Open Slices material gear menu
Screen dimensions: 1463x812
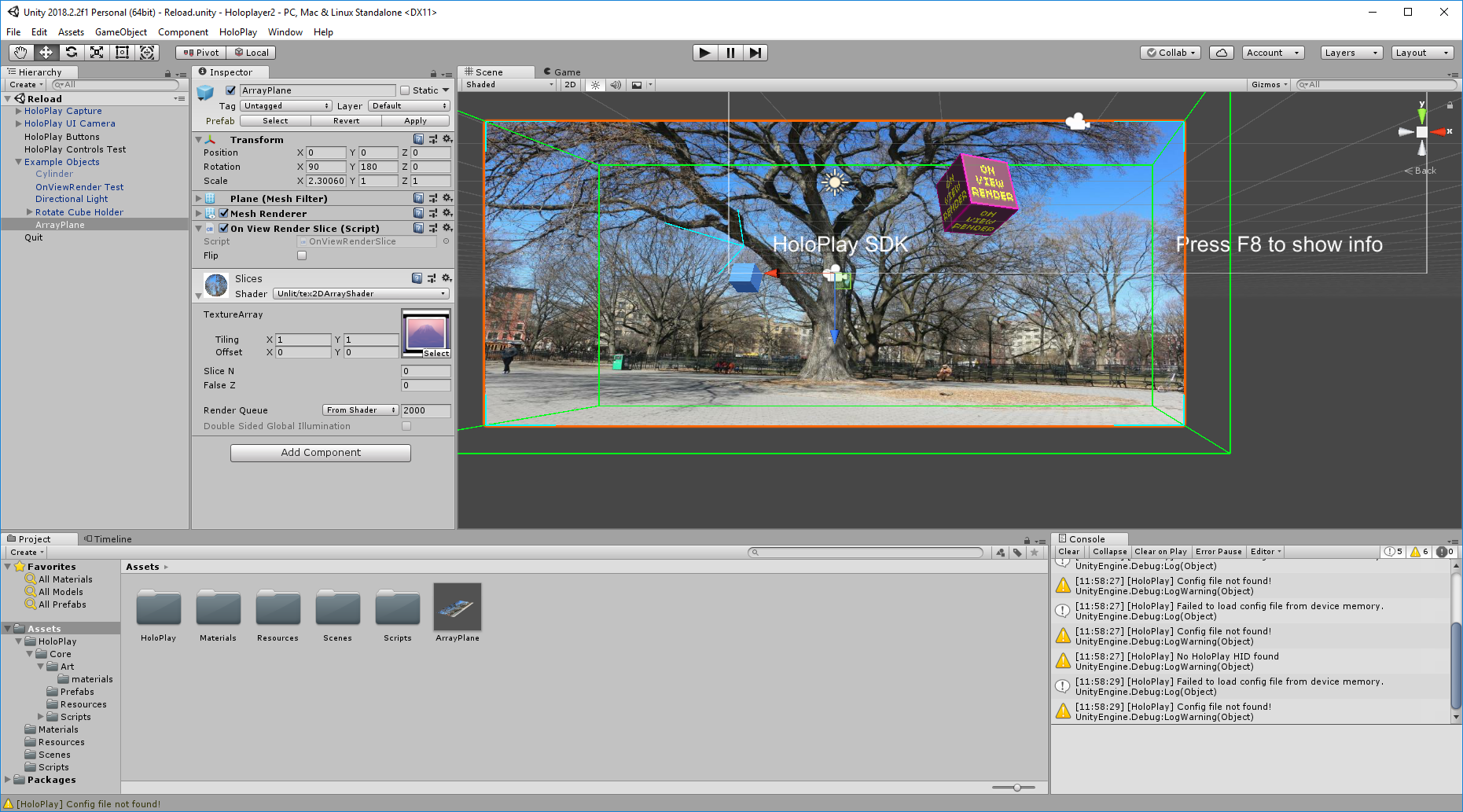(x=447, y=278)
